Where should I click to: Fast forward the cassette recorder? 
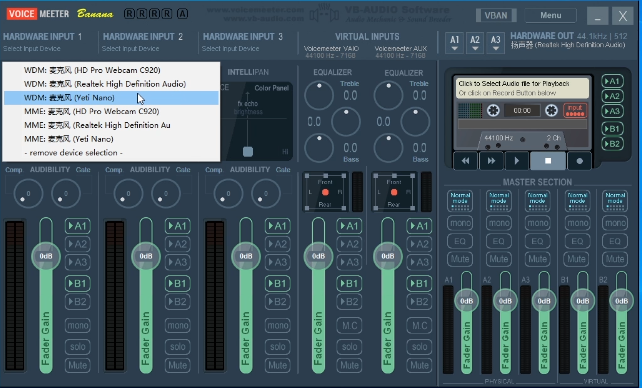coord(491,161)
